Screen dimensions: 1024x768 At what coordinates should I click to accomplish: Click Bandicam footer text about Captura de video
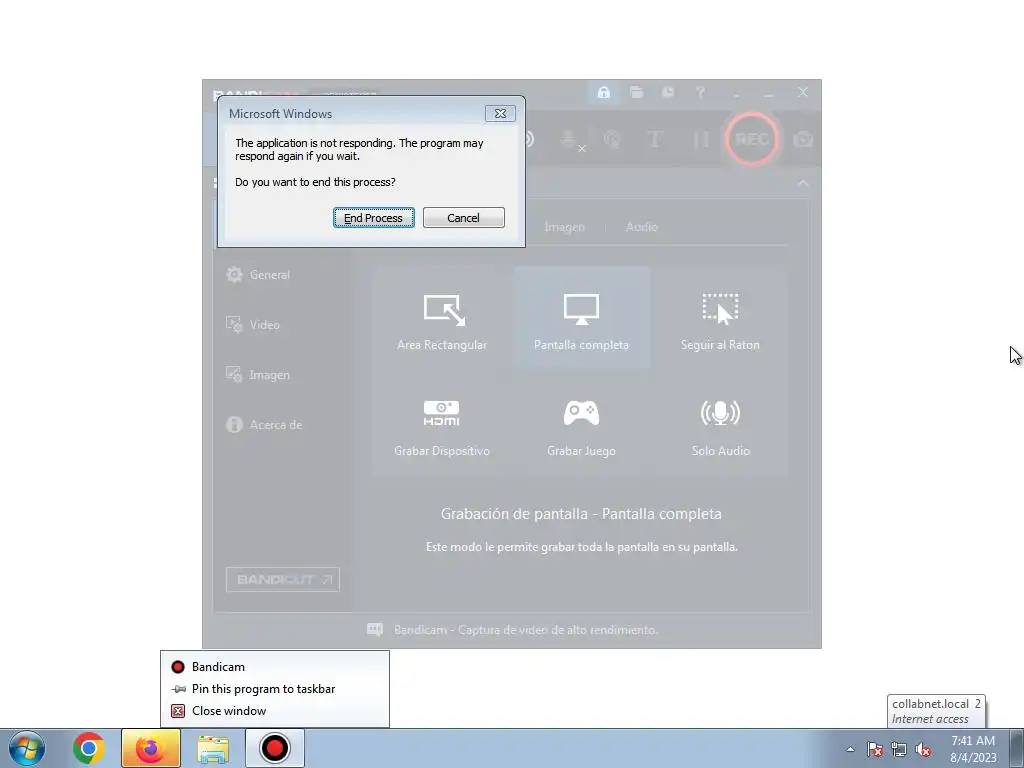tap(526, 630)
